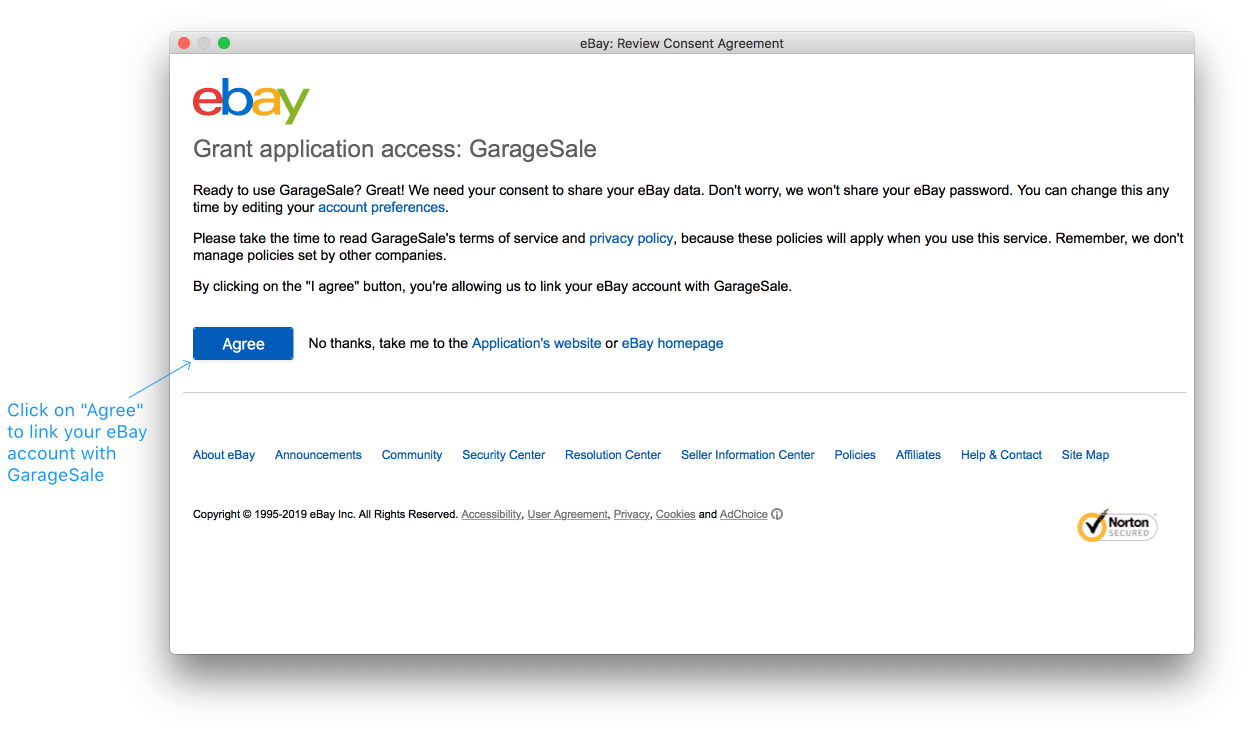The width and height of the screenshot is (1250, 734).
Task: Go to the Application's website link
Action: tap(536, 343)
